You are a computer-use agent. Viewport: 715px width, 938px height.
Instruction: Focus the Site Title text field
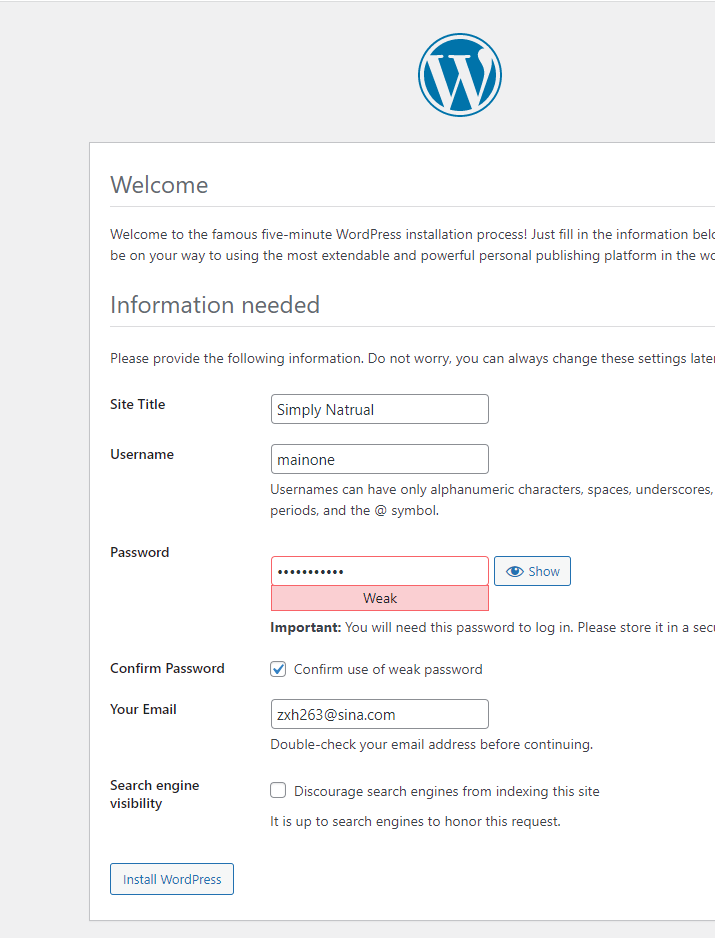[379, 409]
